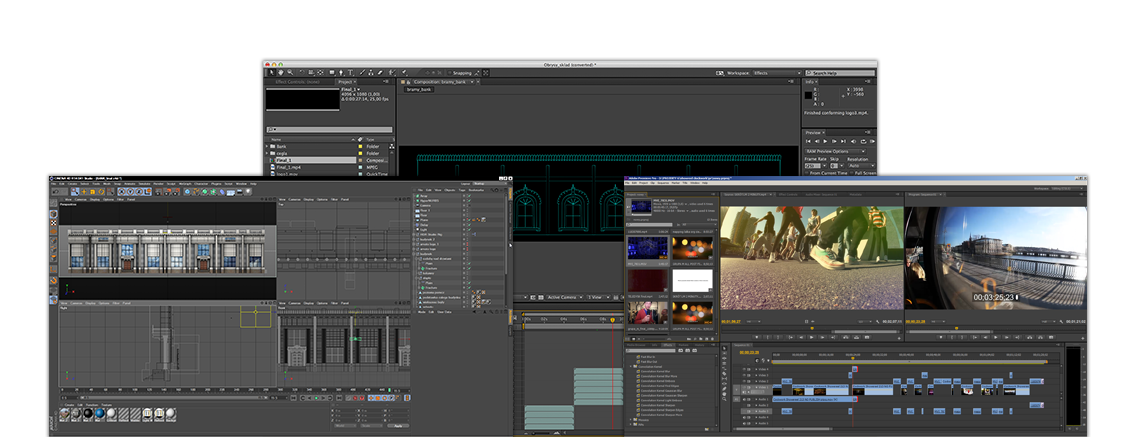
Task: Select the Type tool in After Effects
Action: point(350,73)
